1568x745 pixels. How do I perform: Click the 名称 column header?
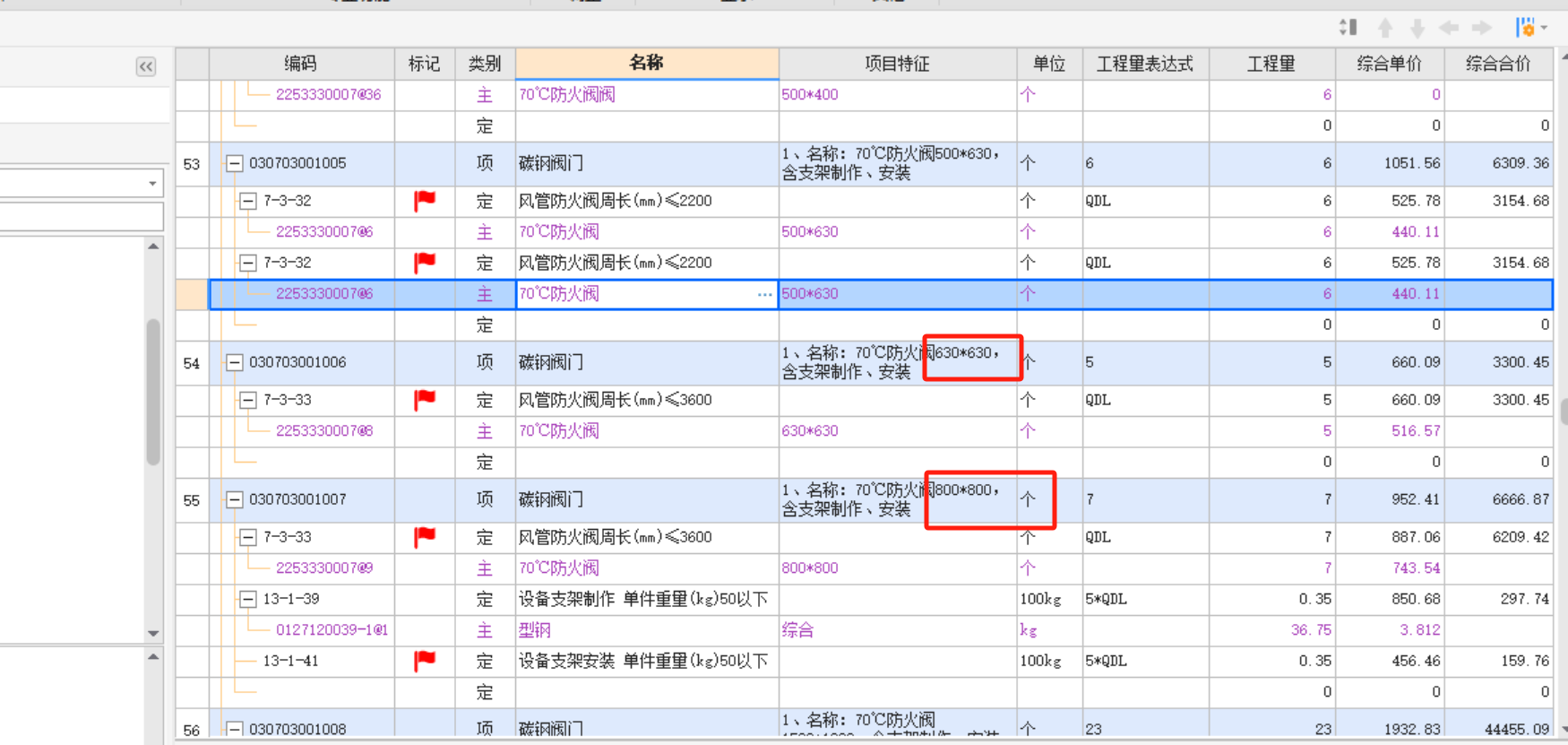[647, 64]
